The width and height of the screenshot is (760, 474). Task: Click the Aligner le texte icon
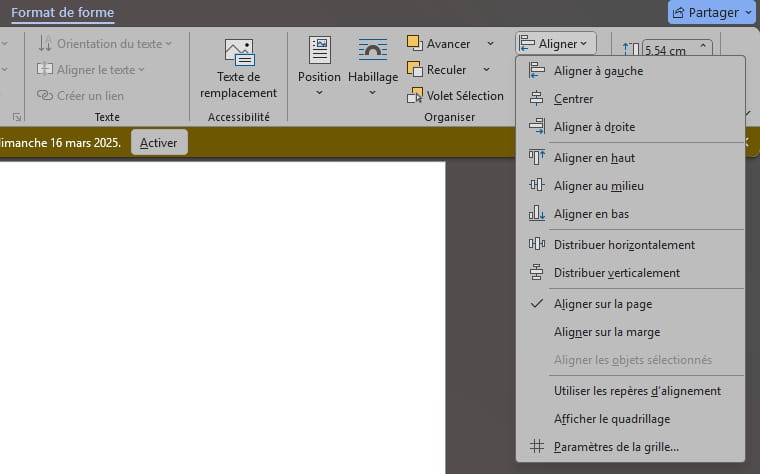click(x=45, y=69)
